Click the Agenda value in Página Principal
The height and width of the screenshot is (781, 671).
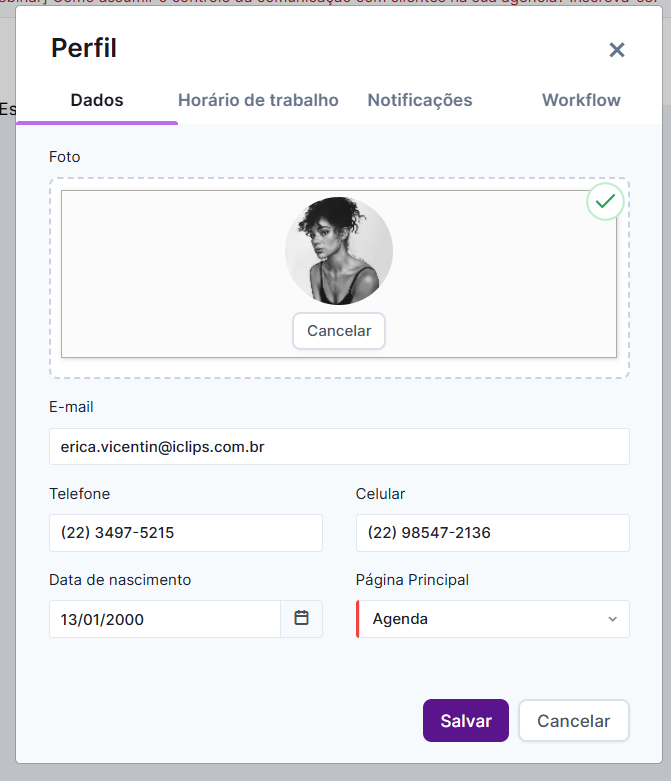click(400, 619)
